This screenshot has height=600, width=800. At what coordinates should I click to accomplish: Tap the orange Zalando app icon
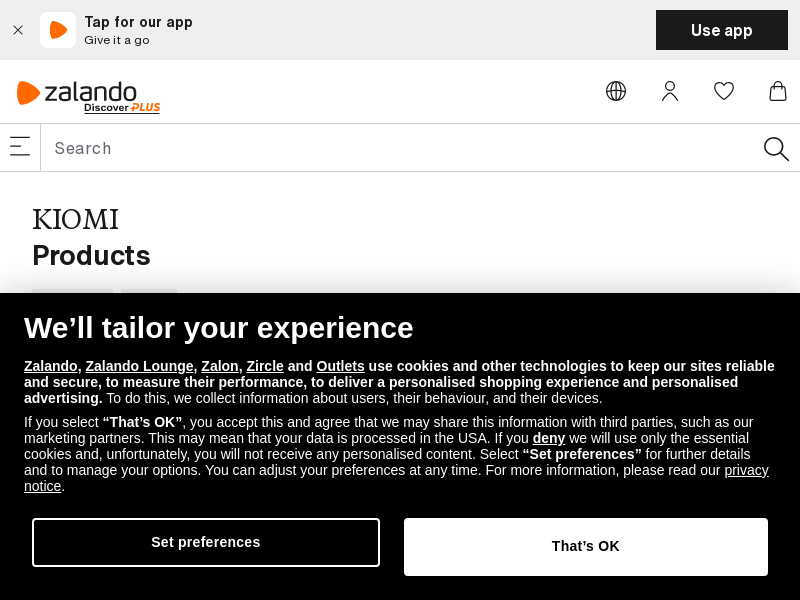58,30
